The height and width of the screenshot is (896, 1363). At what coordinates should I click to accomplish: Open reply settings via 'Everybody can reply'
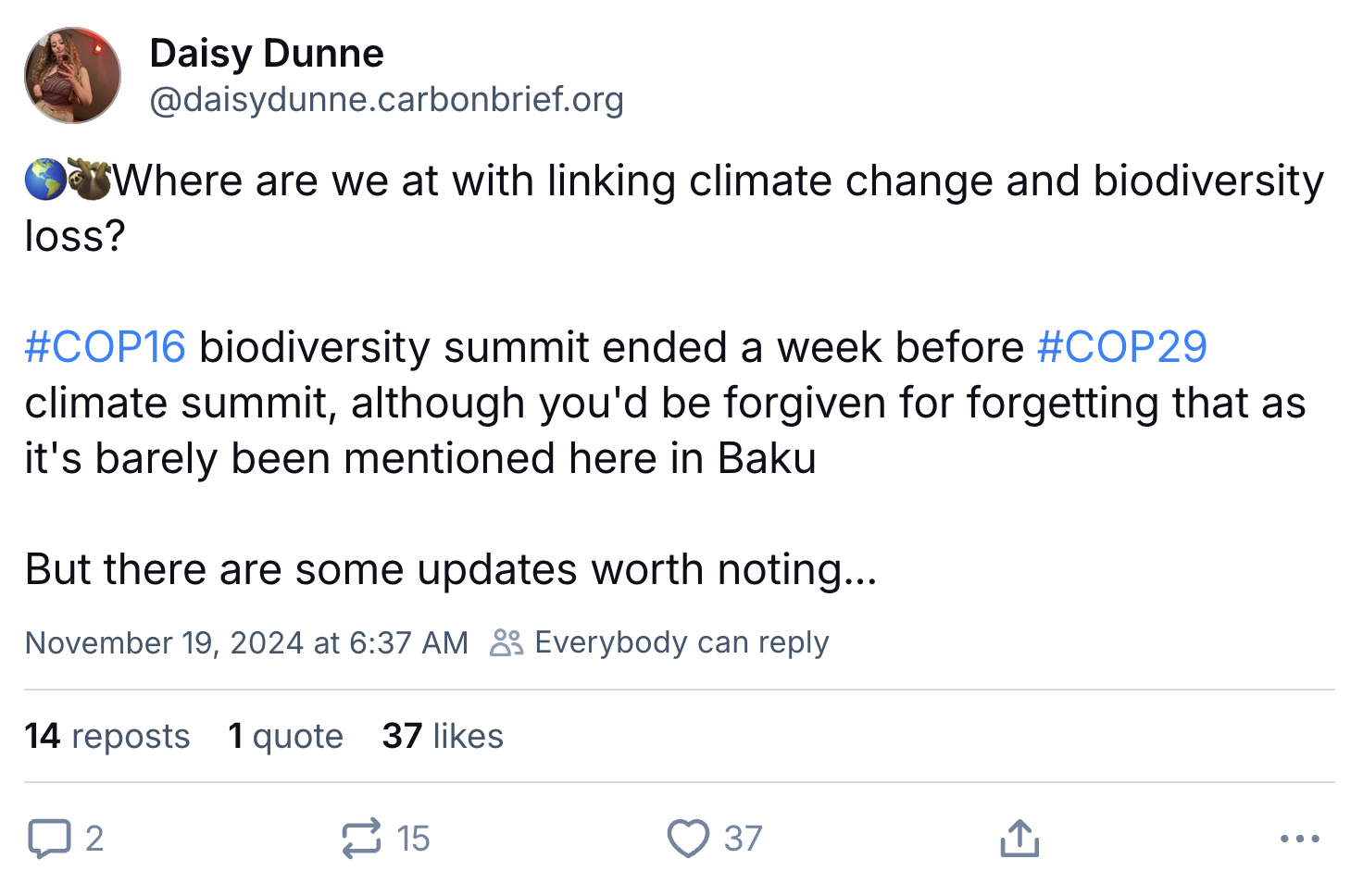[681, 641]
